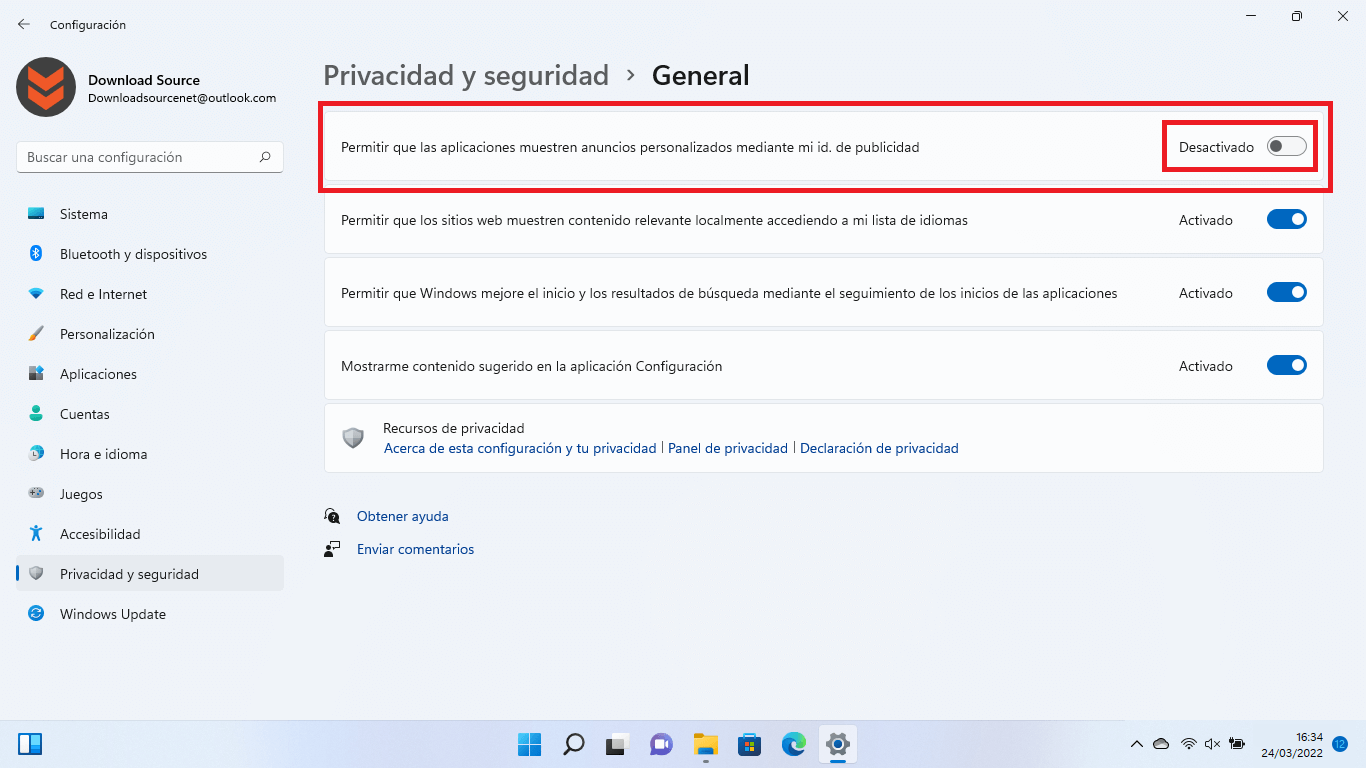Image resolution: width=1366 pixels, height=768 pixels.
Task: Click the Hora e idioma clock icon
Action: pos(36,454)
